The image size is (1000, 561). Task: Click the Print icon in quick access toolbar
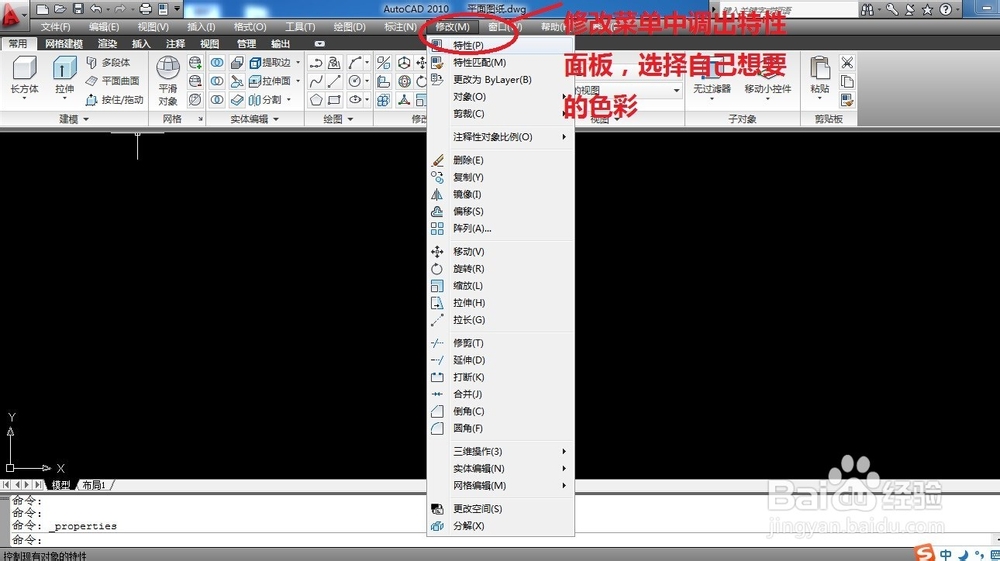coord(145,9)
